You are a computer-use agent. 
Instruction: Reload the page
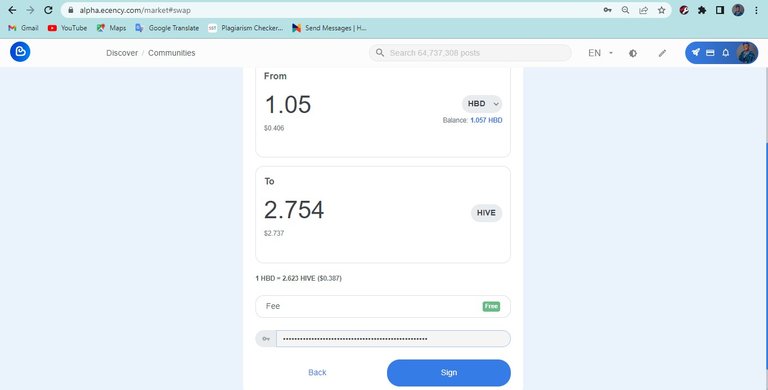coord(48,10)
